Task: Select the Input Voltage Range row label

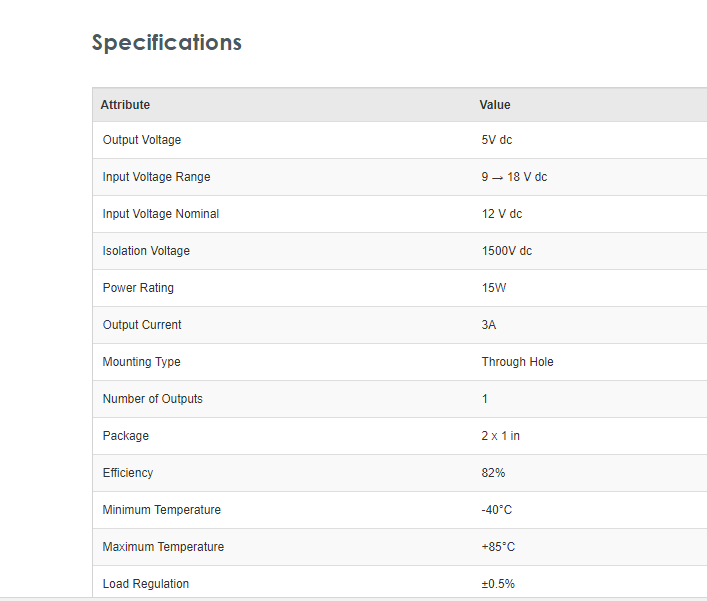Action: (x=156, y=177)
